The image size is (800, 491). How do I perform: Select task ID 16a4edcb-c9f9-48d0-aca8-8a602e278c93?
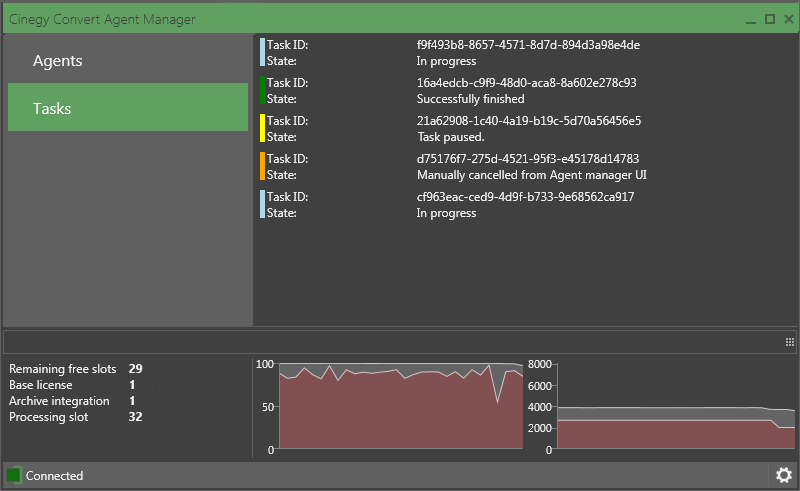(x=527, y=83)
